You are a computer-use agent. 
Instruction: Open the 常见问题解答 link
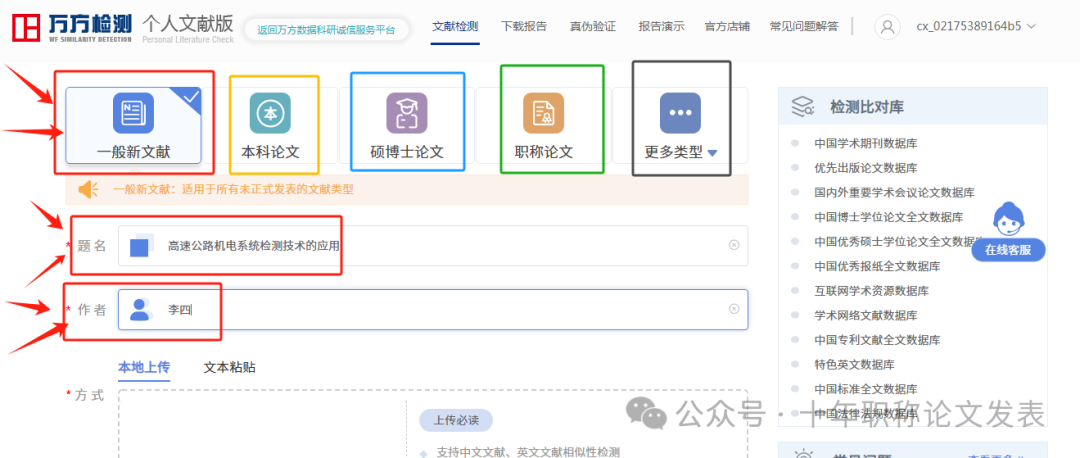point(804,26)
